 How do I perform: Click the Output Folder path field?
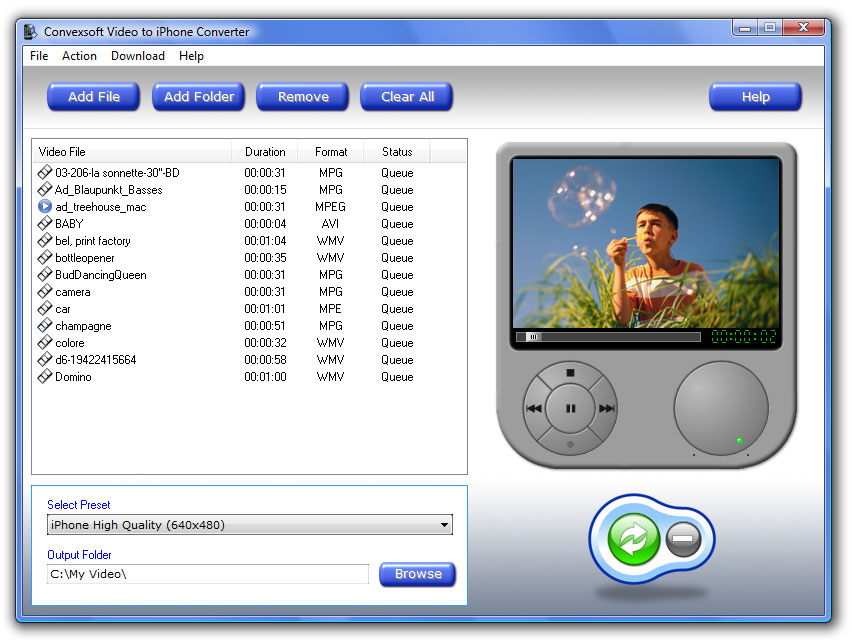(208, 574)
